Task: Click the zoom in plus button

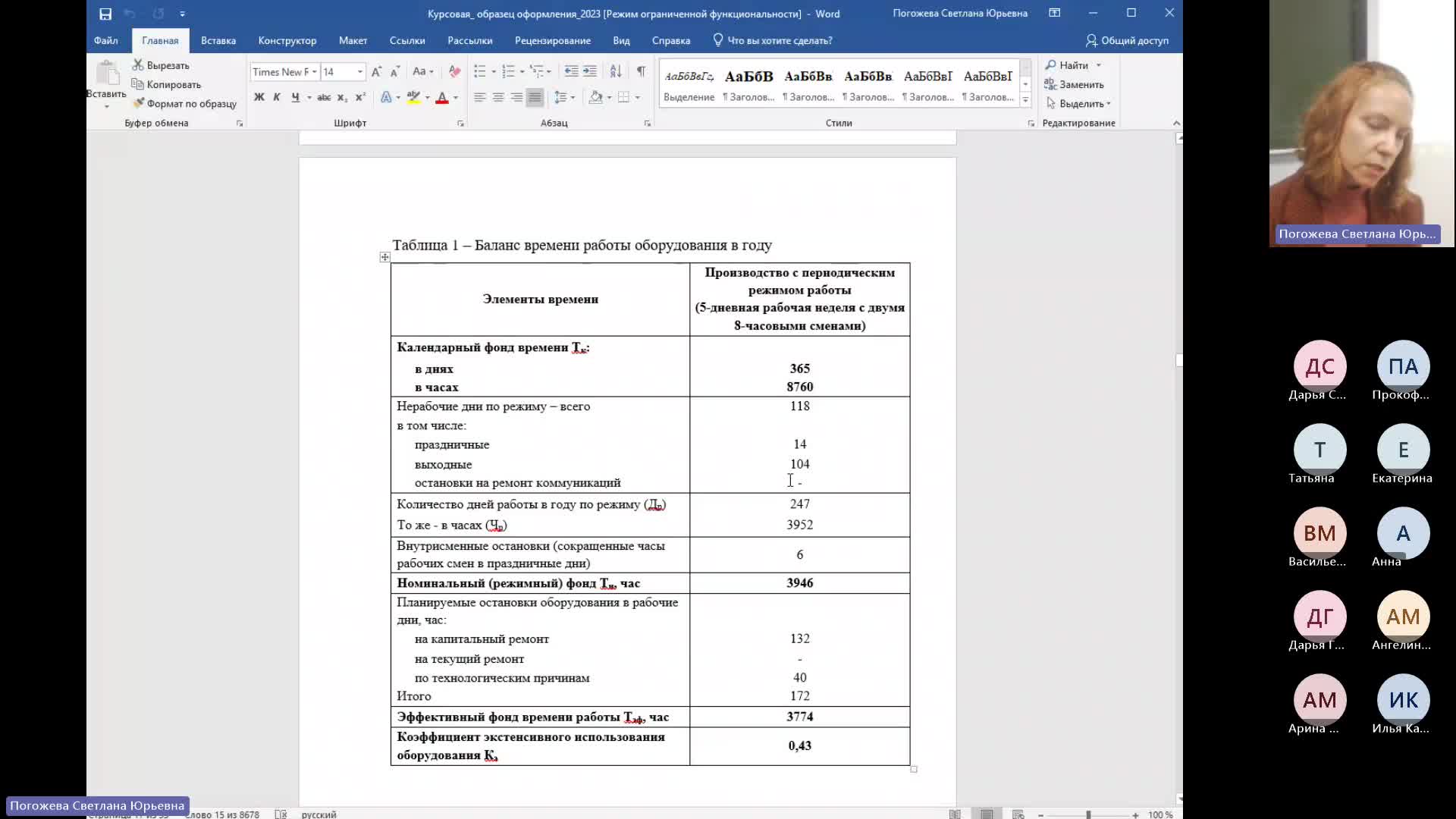Action: click(1135, 814)
